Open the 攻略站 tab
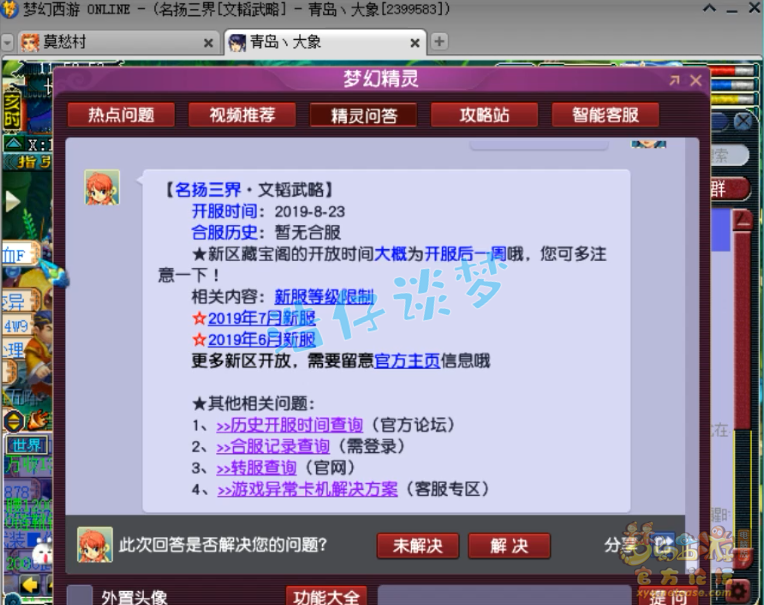The width and height of the screenshot is (764, 605). click(484, 115)
